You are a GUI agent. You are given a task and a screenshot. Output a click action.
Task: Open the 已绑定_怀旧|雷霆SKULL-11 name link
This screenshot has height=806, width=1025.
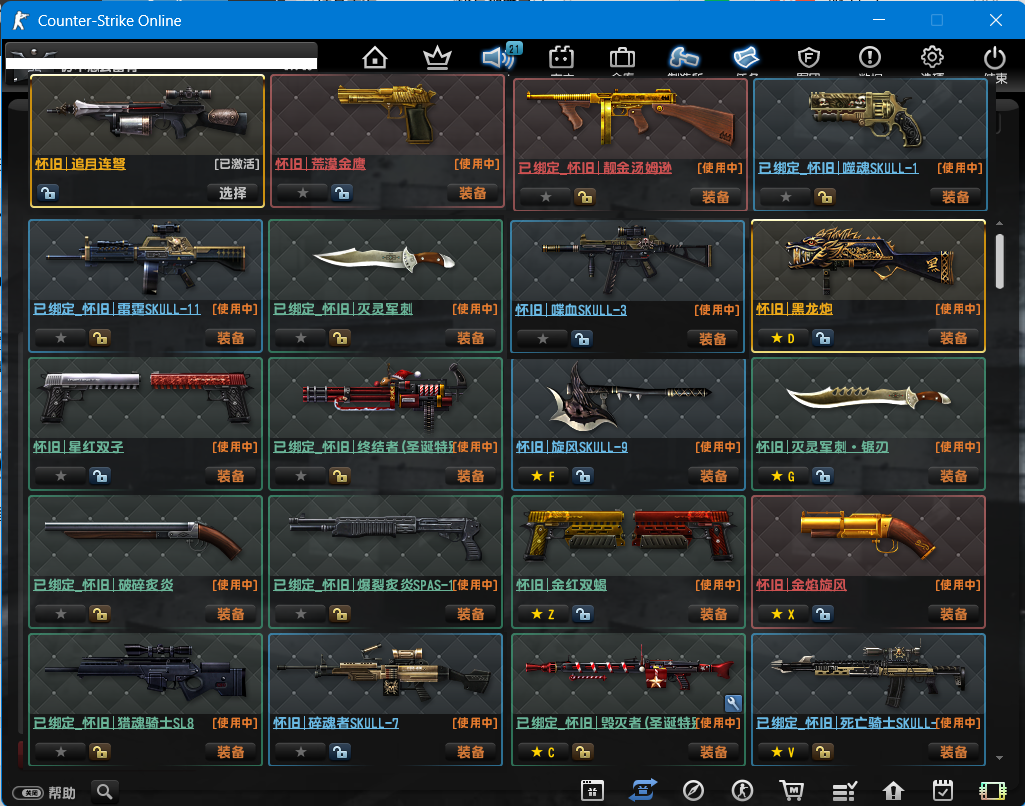(117, 309)
